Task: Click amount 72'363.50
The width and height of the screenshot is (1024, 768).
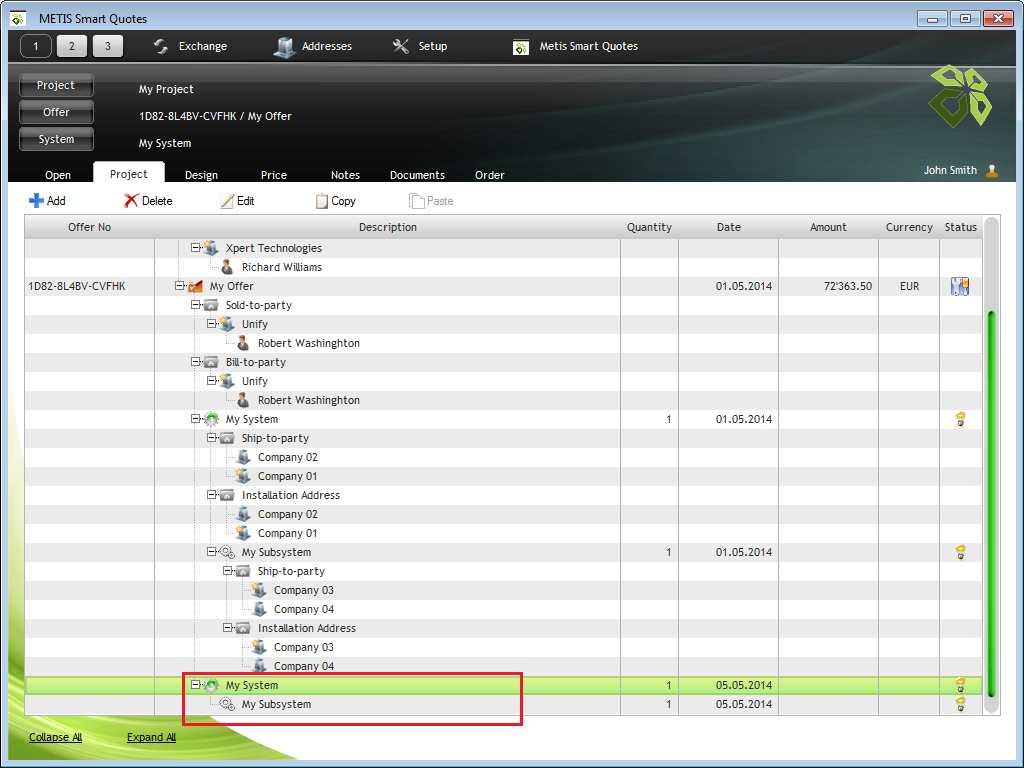Action: point(848,286)
